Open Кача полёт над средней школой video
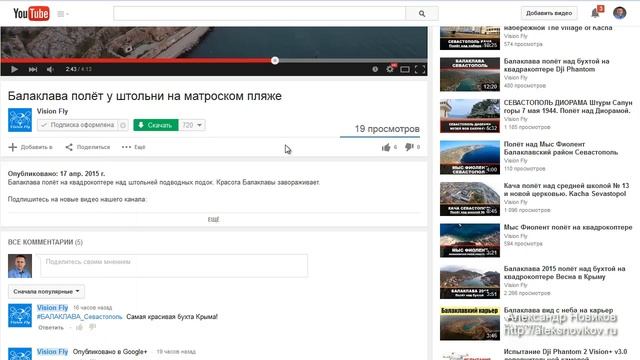 point(567,189)
